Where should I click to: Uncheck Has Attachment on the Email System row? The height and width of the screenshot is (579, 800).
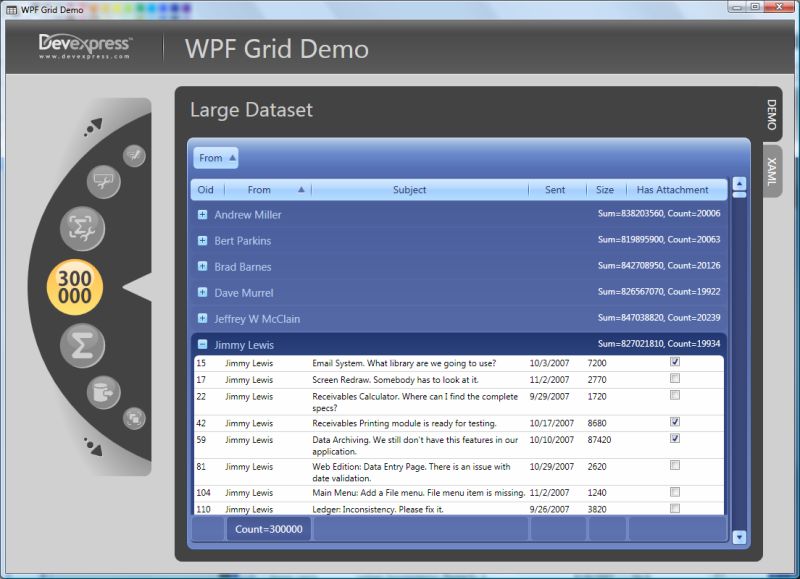pyautogui.click(x=677, y=364)
